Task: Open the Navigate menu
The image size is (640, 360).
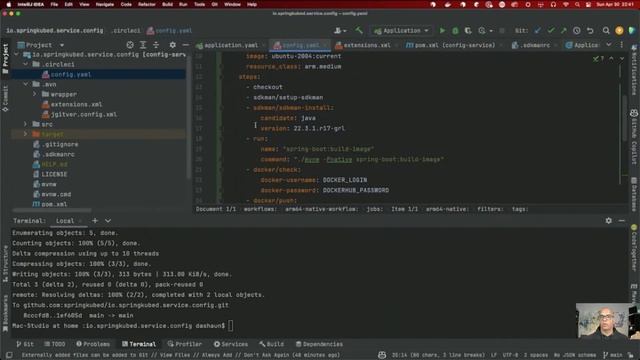Action: (104, 4)
